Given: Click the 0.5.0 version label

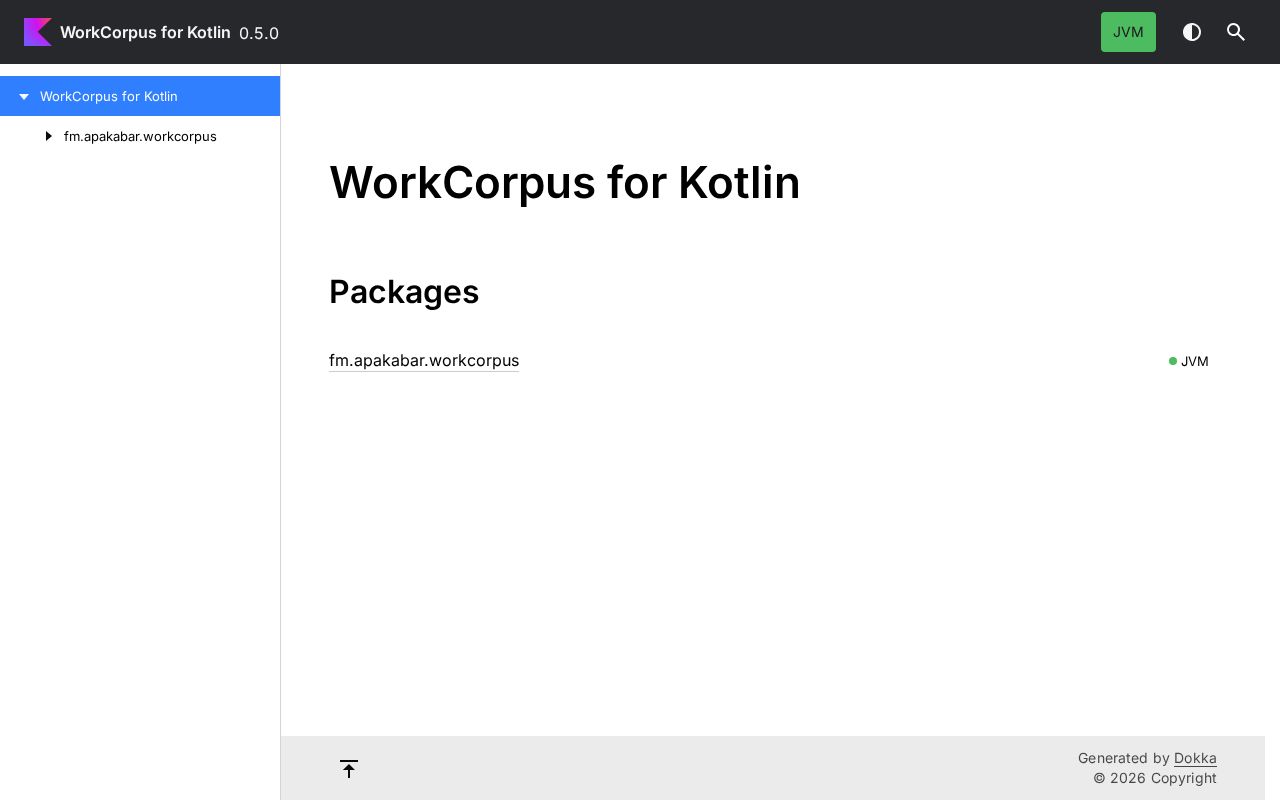Looking at the screenshot, I should [x=259, y=33].
